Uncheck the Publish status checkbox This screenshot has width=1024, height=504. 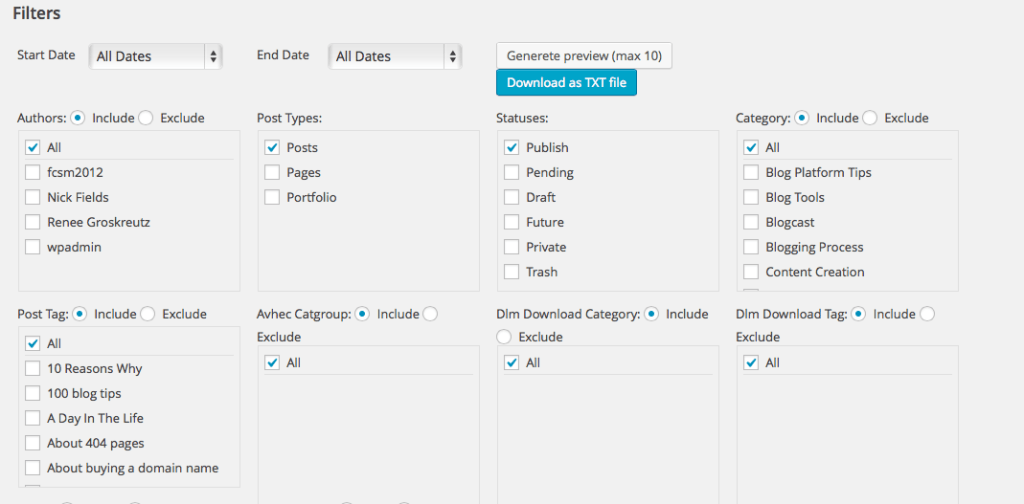(512, 147)
